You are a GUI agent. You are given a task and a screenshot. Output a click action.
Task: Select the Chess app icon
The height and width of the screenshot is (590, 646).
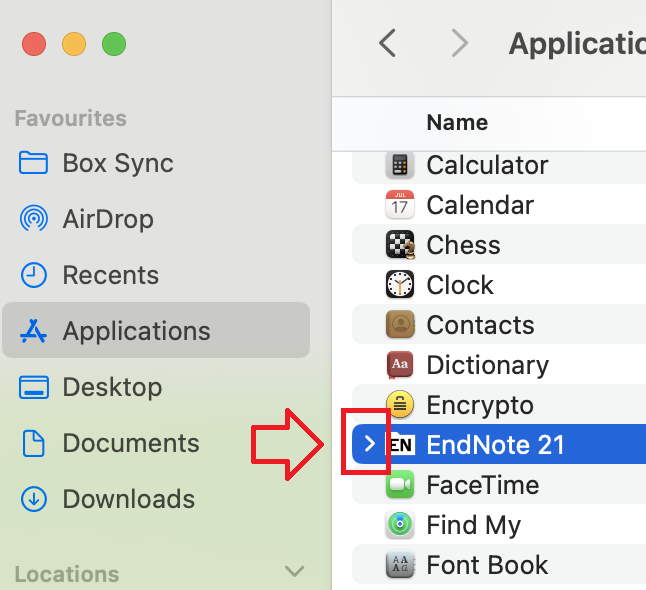point(400,245)
